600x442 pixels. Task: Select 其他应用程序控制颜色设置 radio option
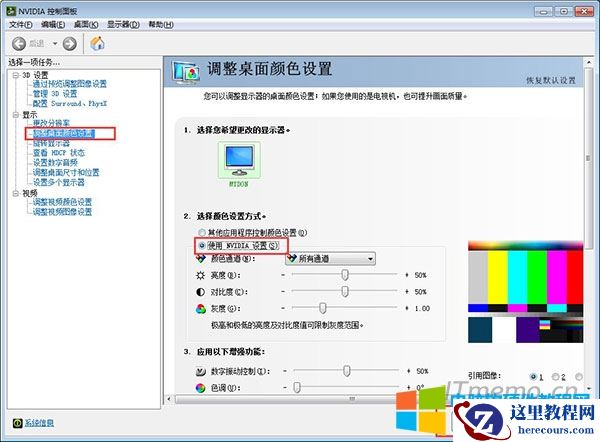pos(202,232)
